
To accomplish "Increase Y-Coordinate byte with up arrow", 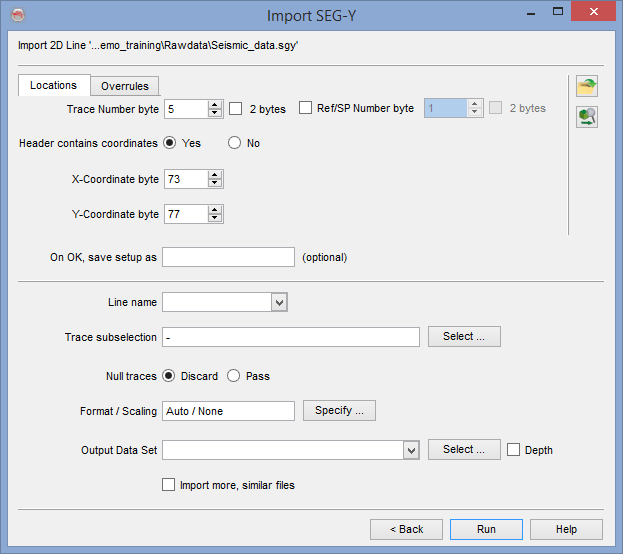I will click(215, 209).
